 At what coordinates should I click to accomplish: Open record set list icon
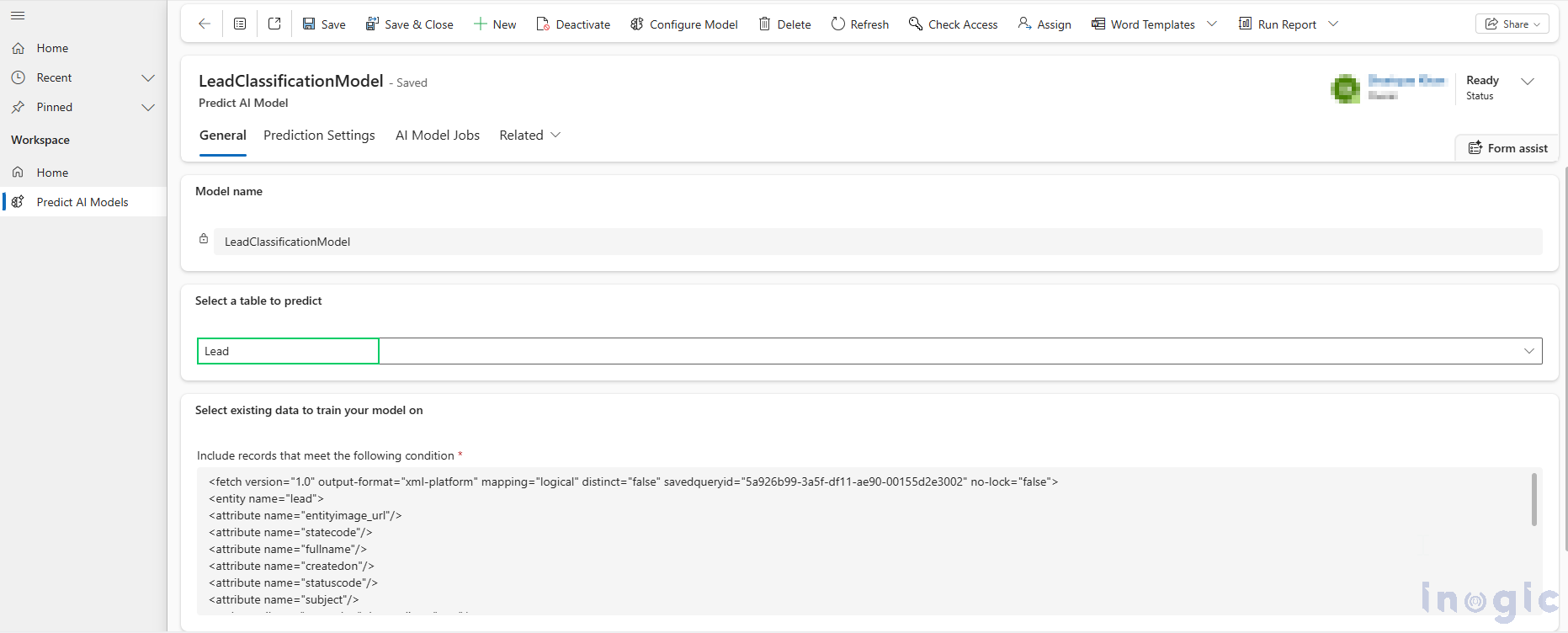pos(240,24)
